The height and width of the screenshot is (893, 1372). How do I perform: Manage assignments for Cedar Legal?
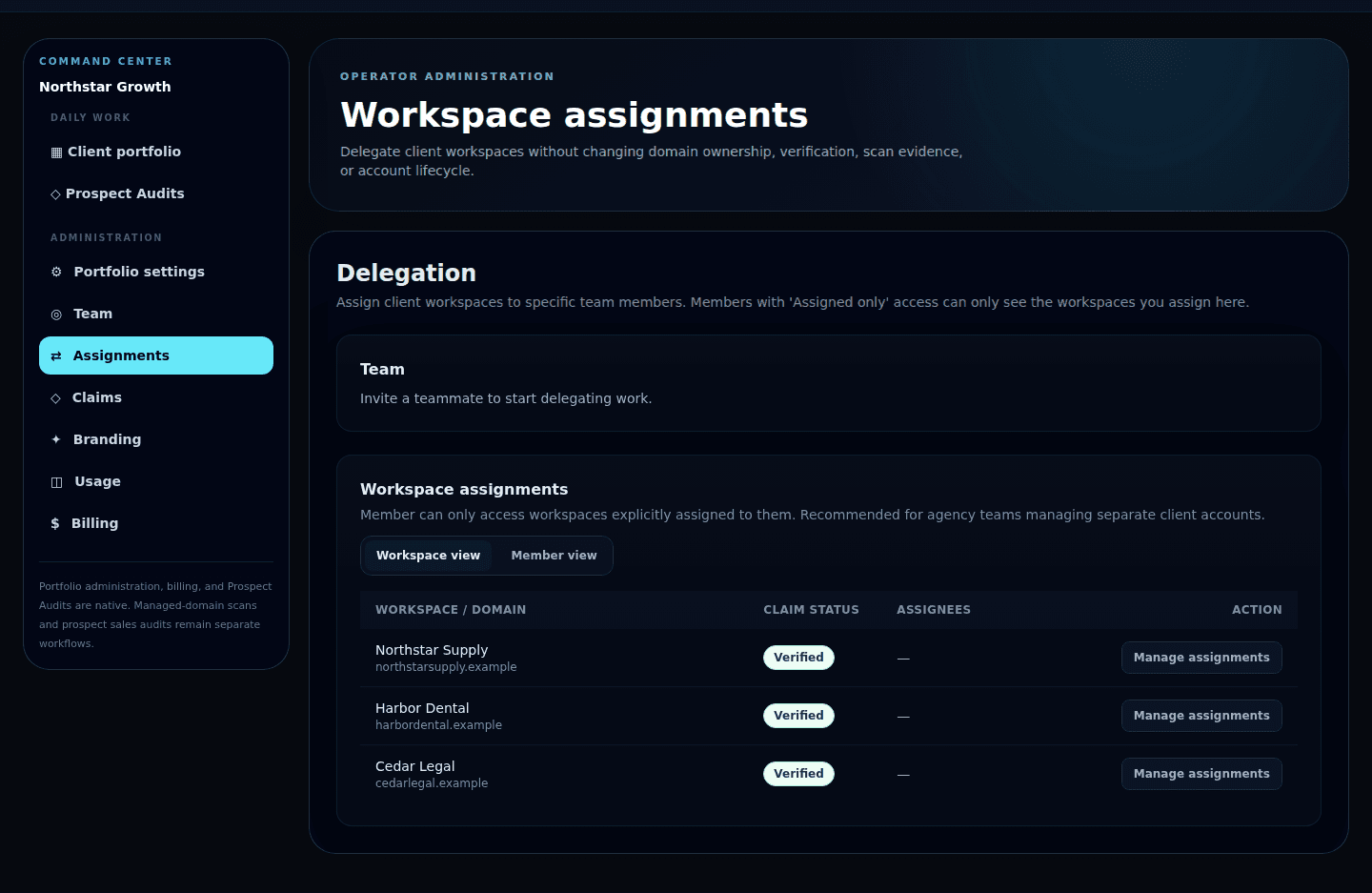click(x=1201, y=774)
